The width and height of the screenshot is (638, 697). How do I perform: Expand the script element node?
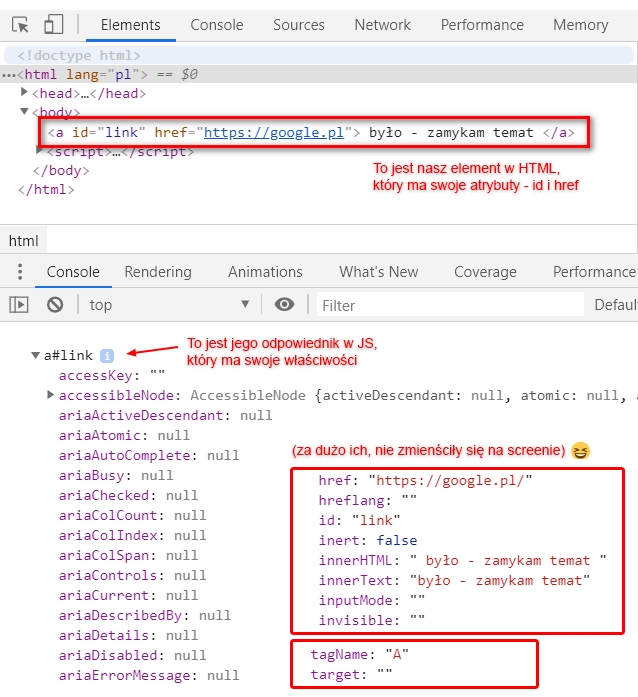point(41,152)
